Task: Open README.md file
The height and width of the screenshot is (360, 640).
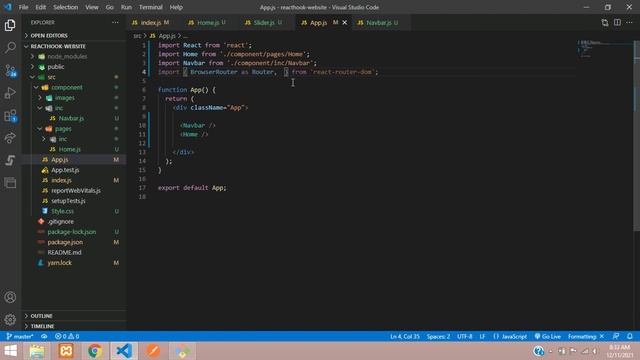Action: [x=64, y=252]
